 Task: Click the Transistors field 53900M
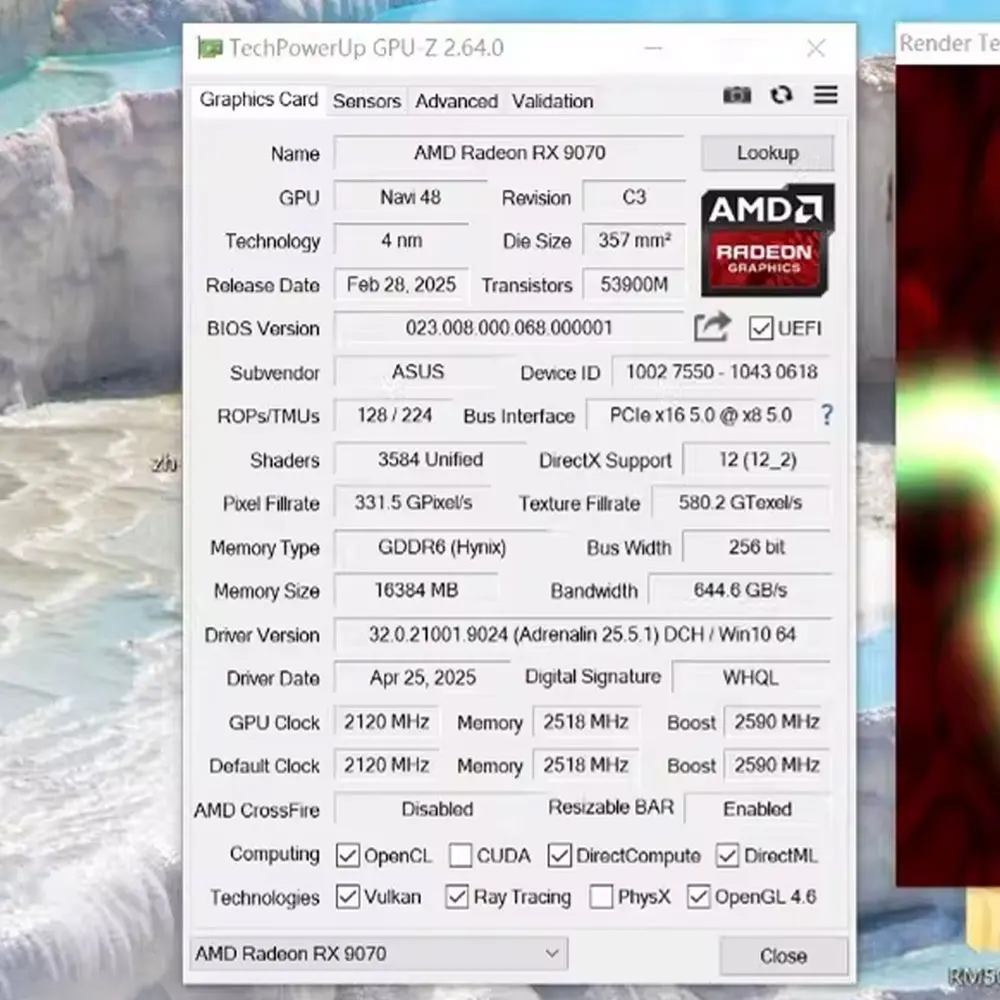click(x=634, y=284)
